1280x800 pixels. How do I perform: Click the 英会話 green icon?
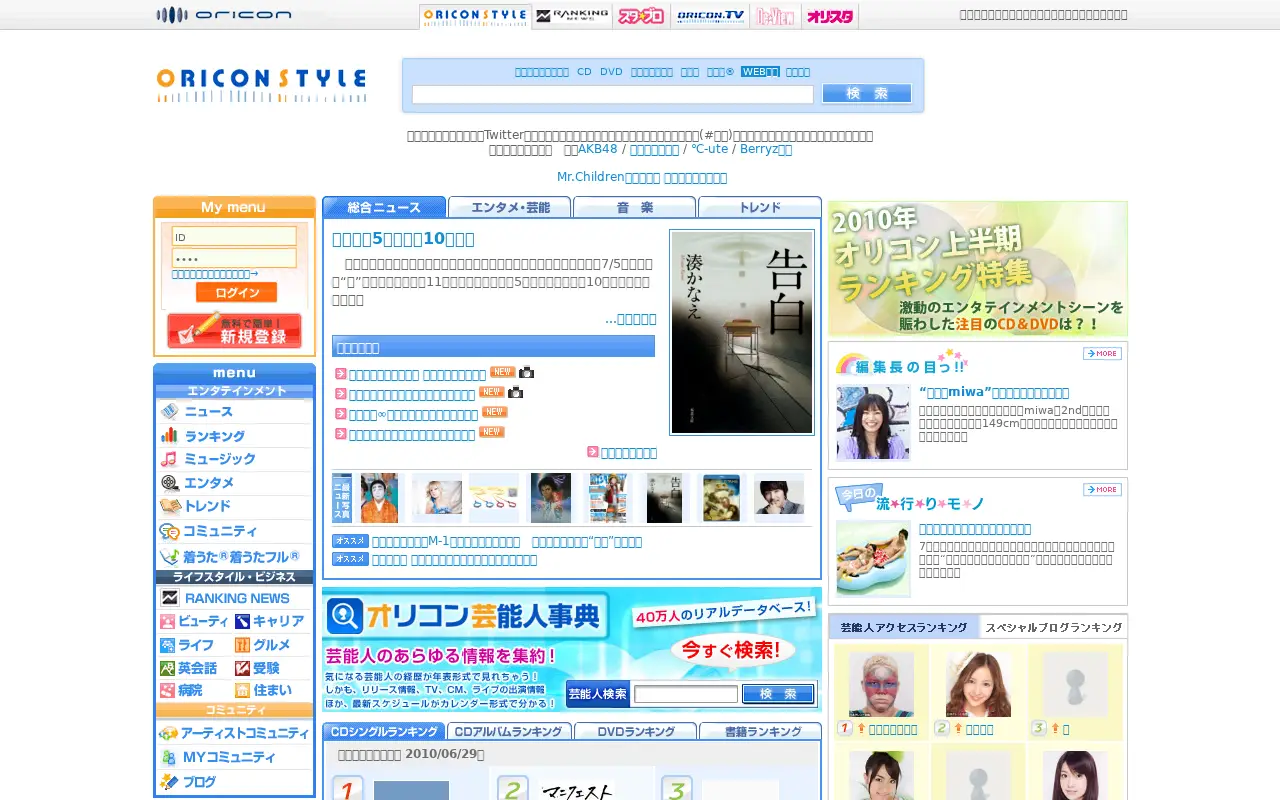click(167, 668)
